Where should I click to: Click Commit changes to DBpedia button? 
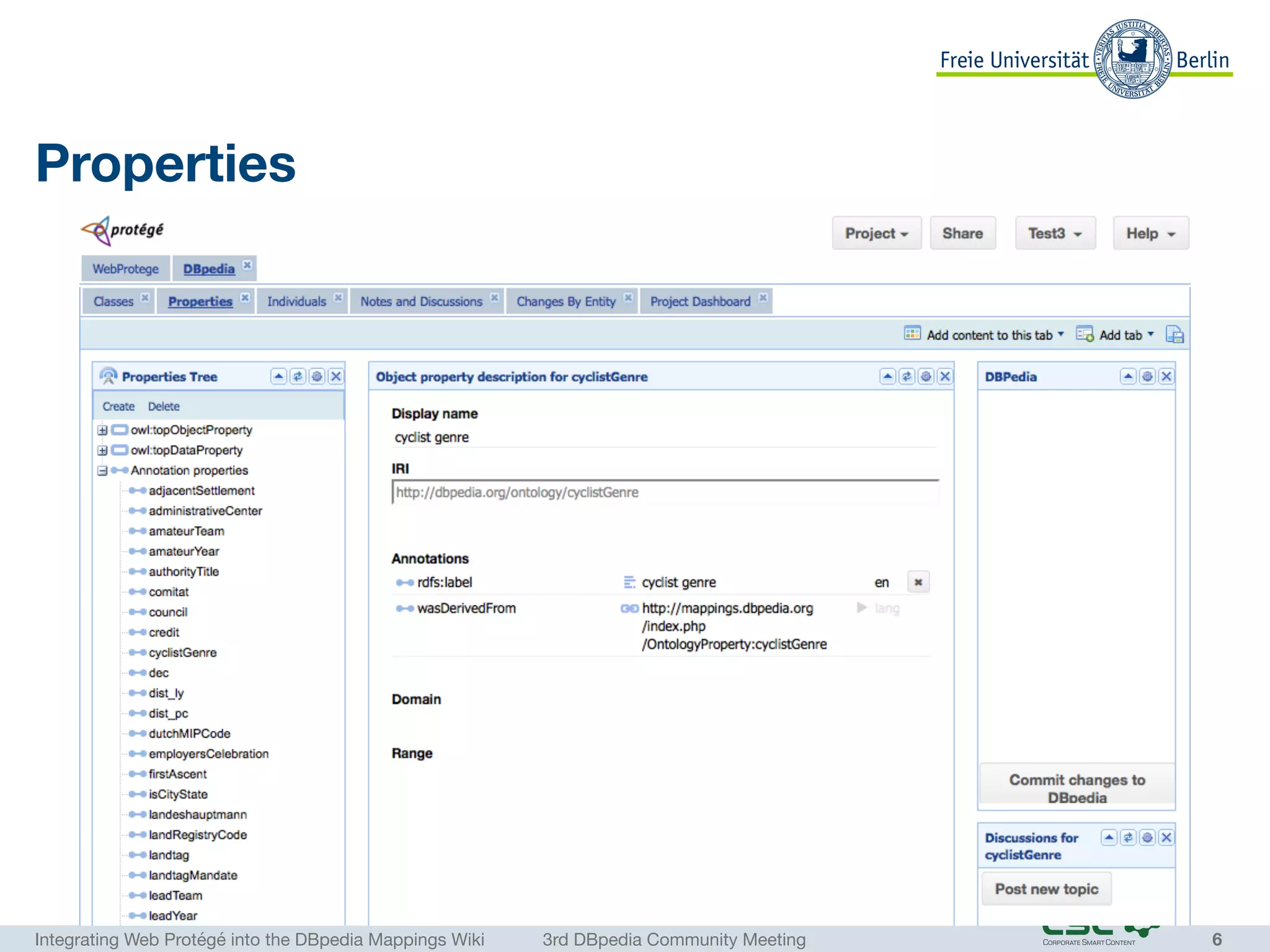coord(1077,784)
